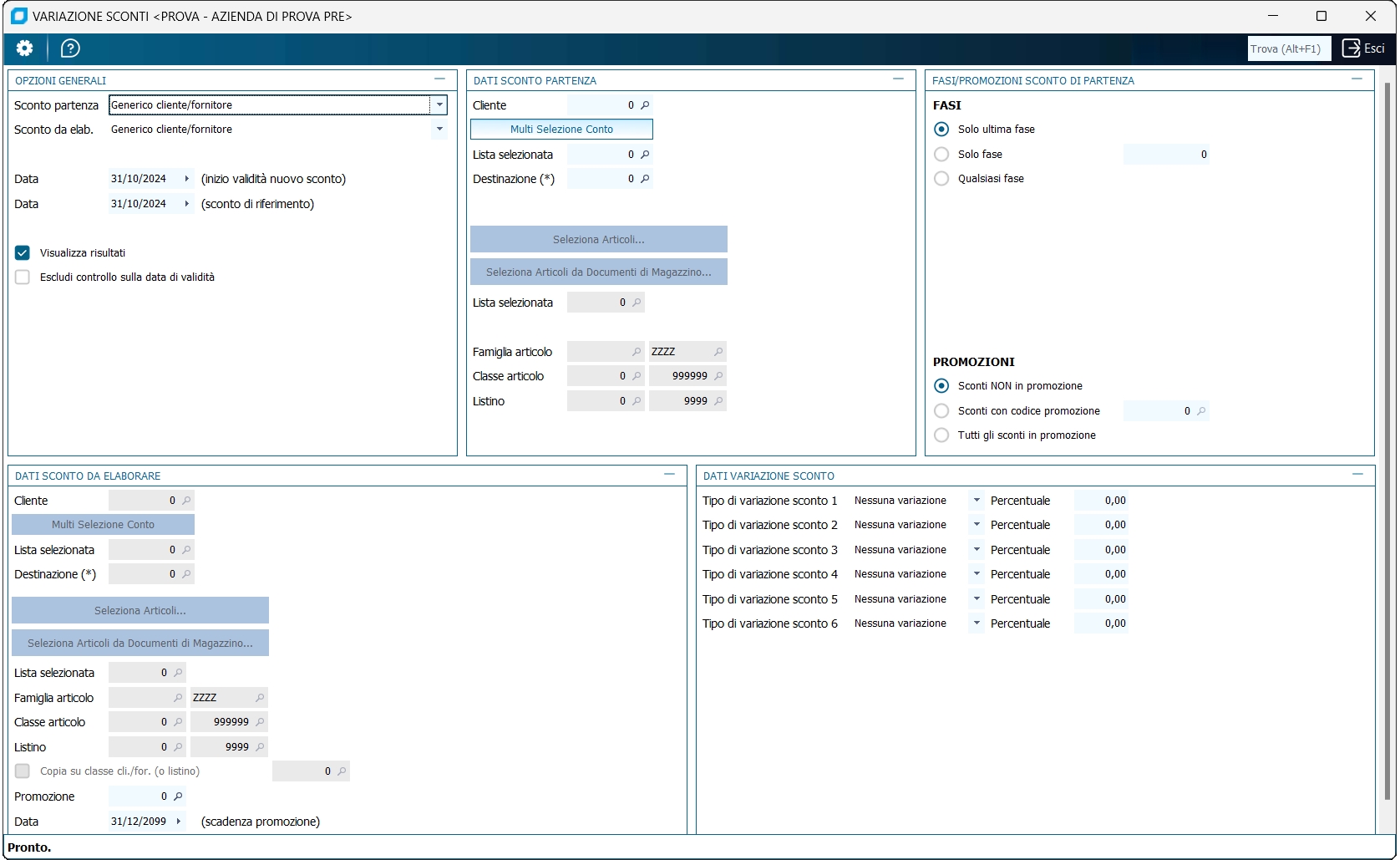Click the enabled Multi Selezione Conto button
The width and height of the screenshot is (1400, 860).
click(x=561, y=130)
